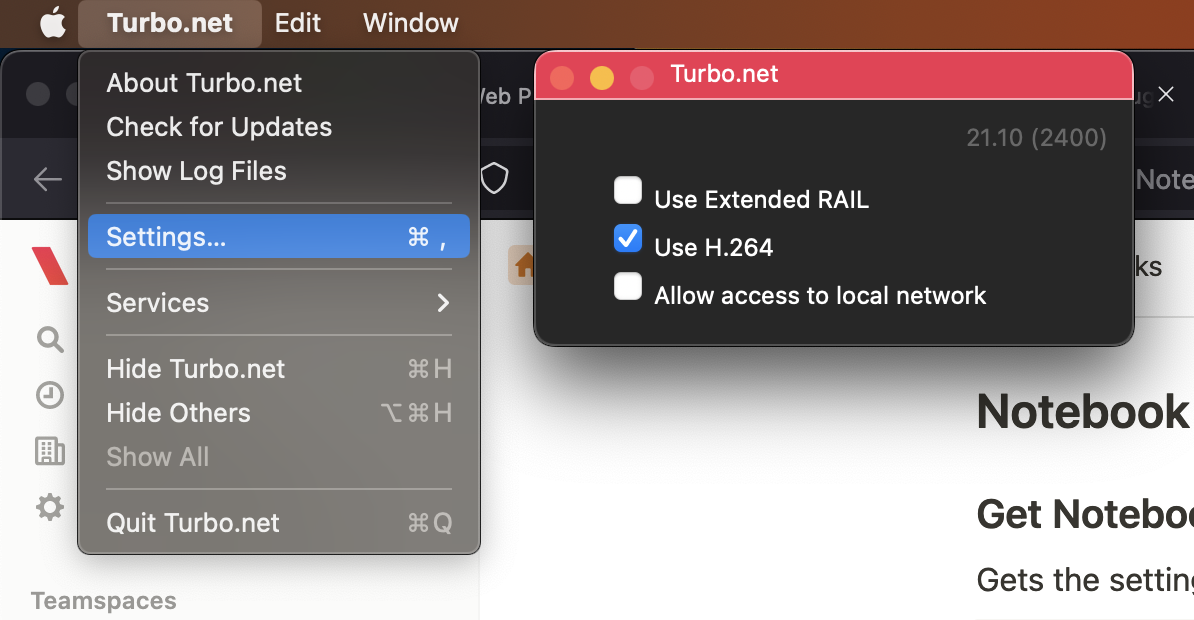Choose Show Log Files
The image size is (1194, 620).
coord(196,171)
